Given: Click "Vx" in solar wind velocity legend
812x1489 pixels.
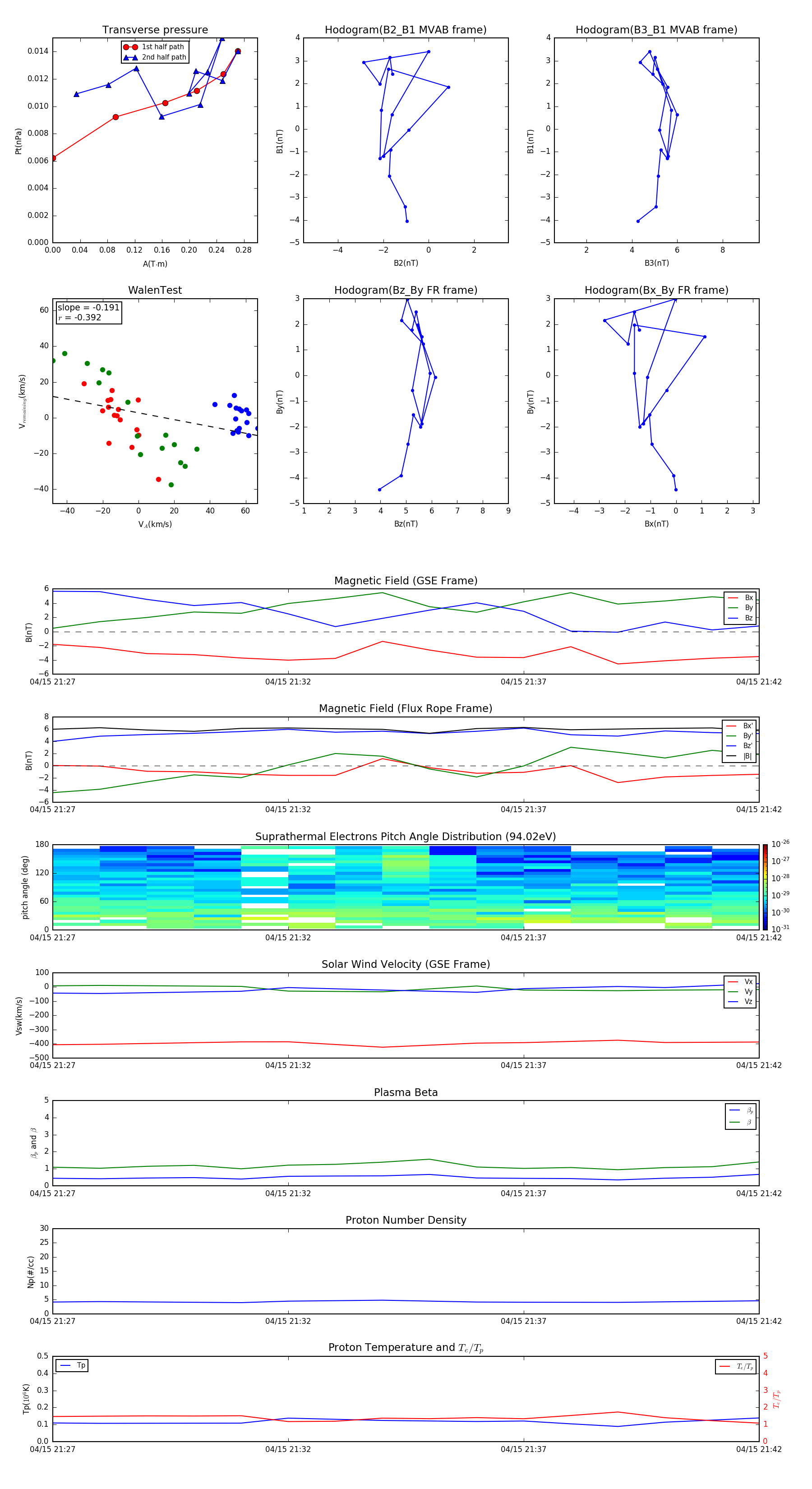Looking at the screenshot, I should point(740,981).
